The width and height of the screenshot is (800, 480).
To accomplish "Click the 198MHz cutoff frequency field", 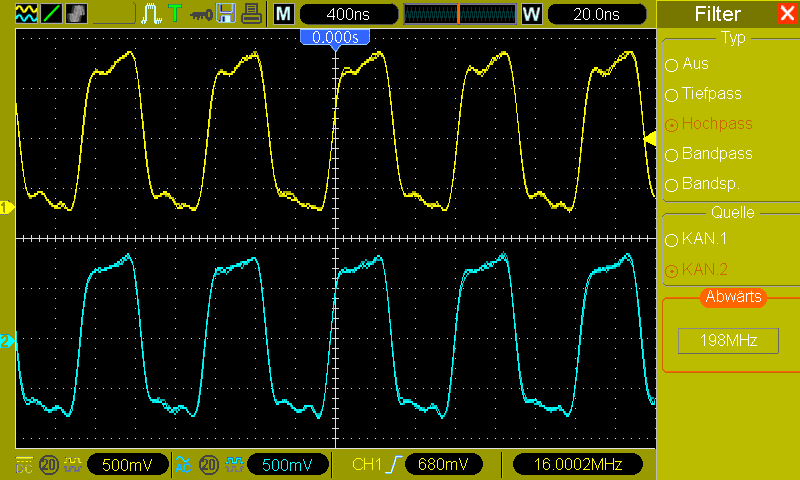I will tap(728, 341).
